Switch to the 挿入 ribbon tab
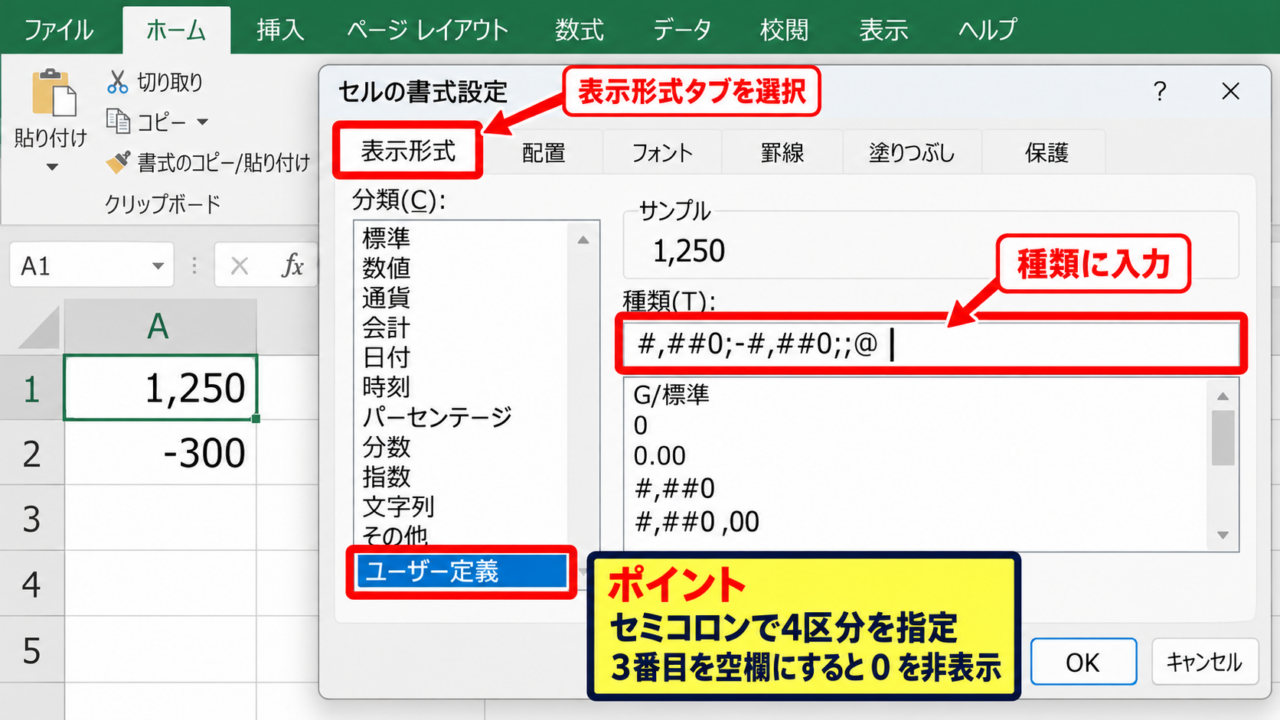Viewport: 1280px width, 720px height. (280, 30)
